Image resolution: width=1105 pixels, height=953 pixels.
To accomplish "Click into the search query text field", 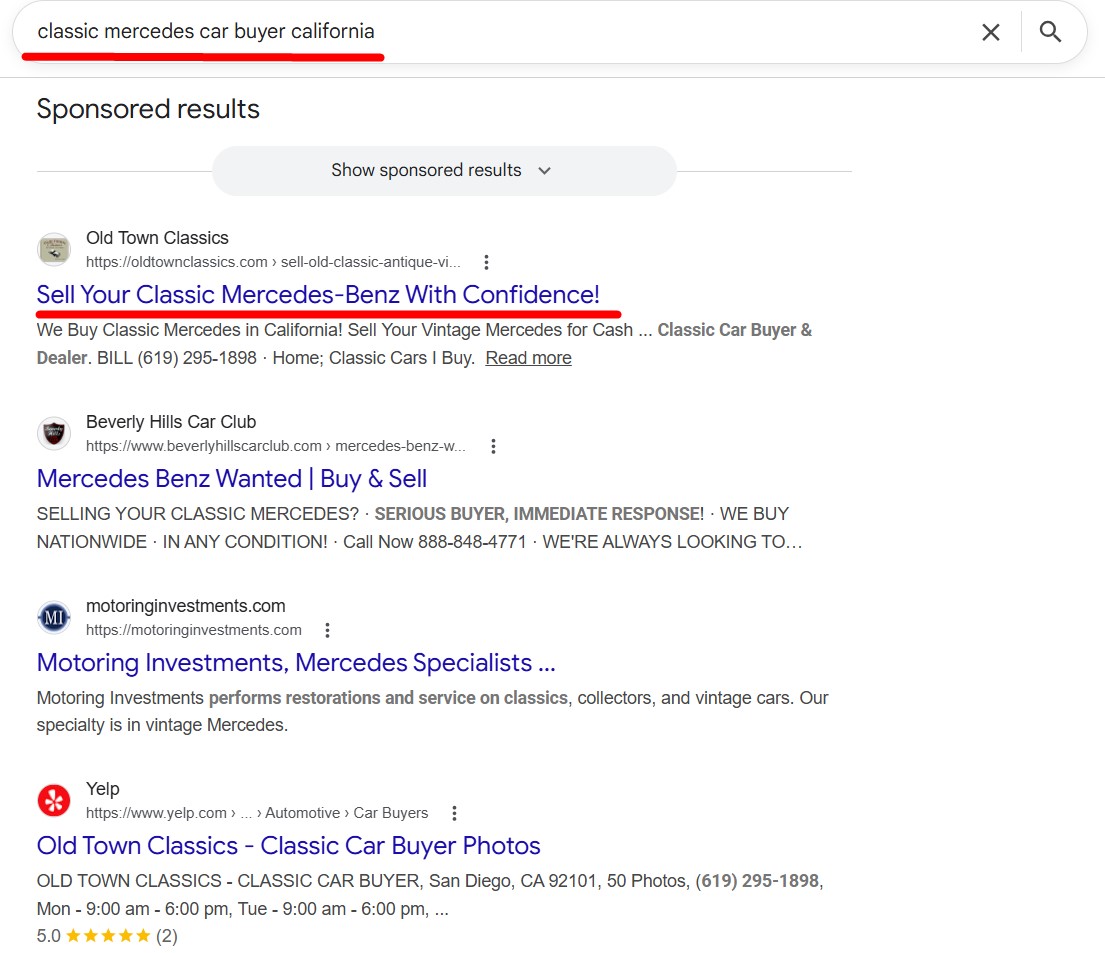I will pyautogui.click(x=500, y=32).
